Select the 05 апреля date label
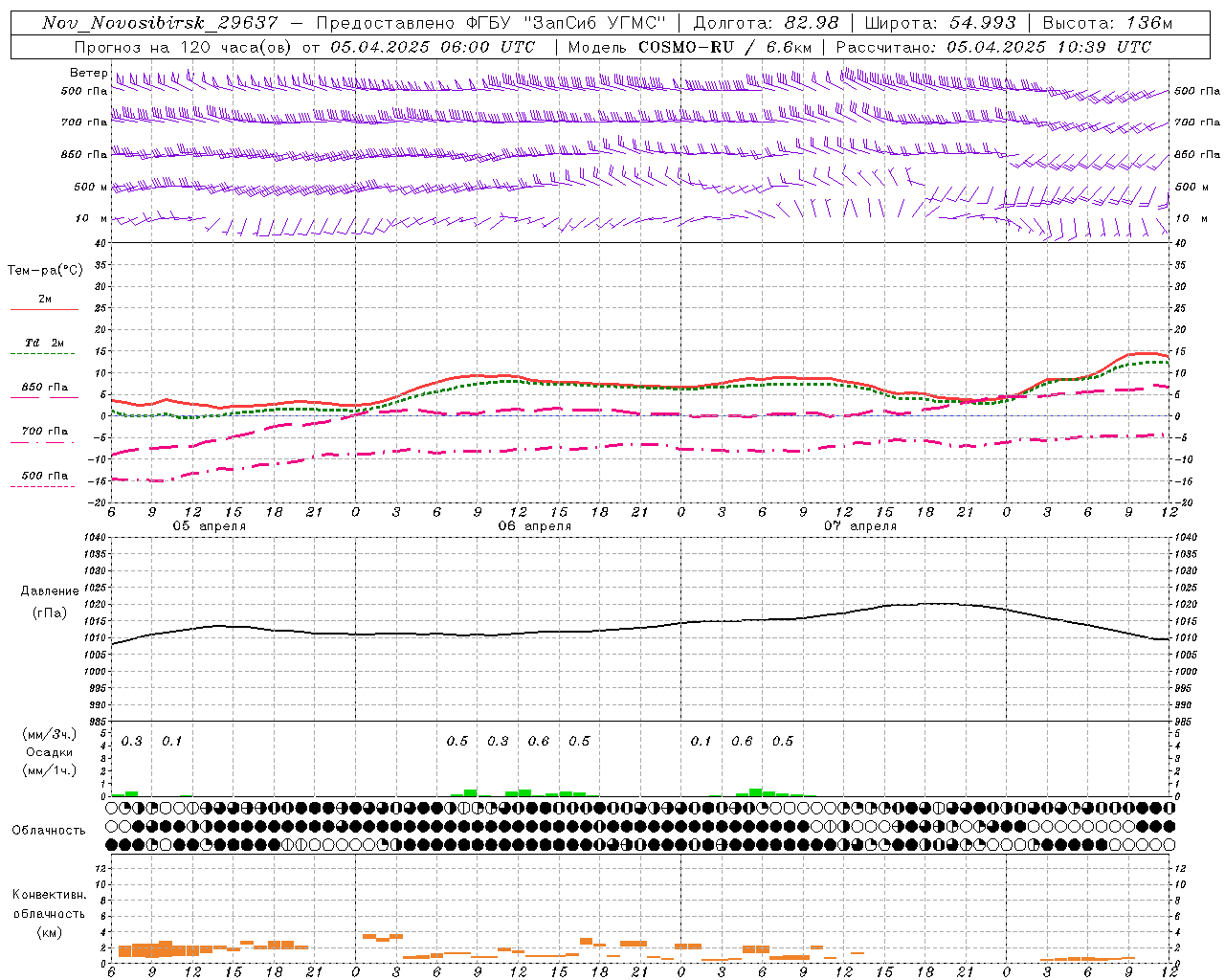The height and width of the screenshot is (980, 1225). (x=209, y=526)
